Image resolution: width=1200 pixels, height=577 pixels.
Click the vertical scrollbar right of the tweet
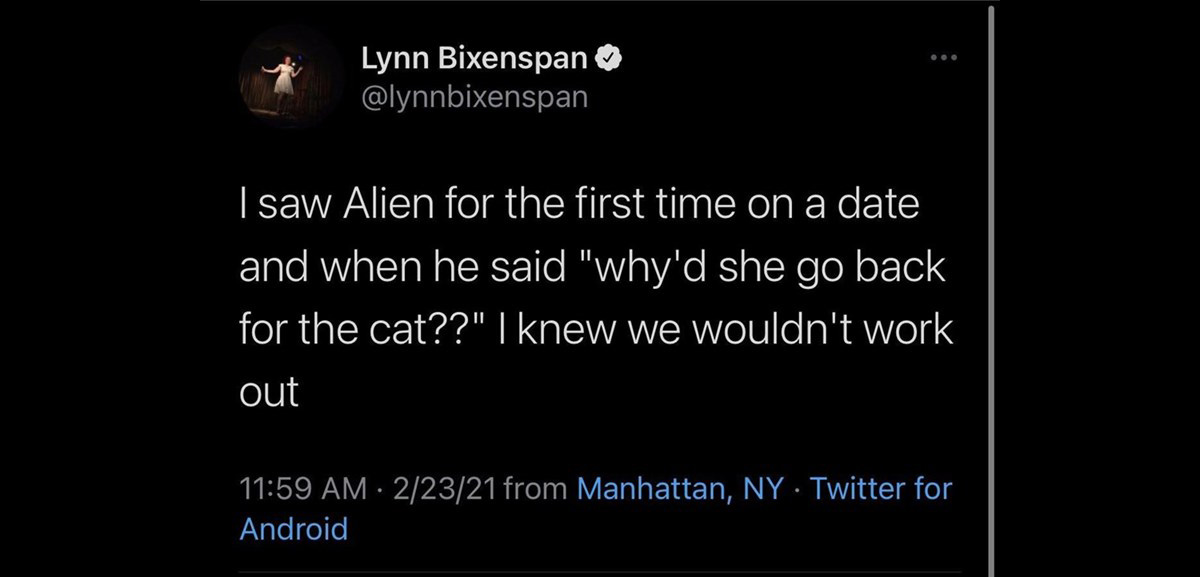[x=991, y=288]
